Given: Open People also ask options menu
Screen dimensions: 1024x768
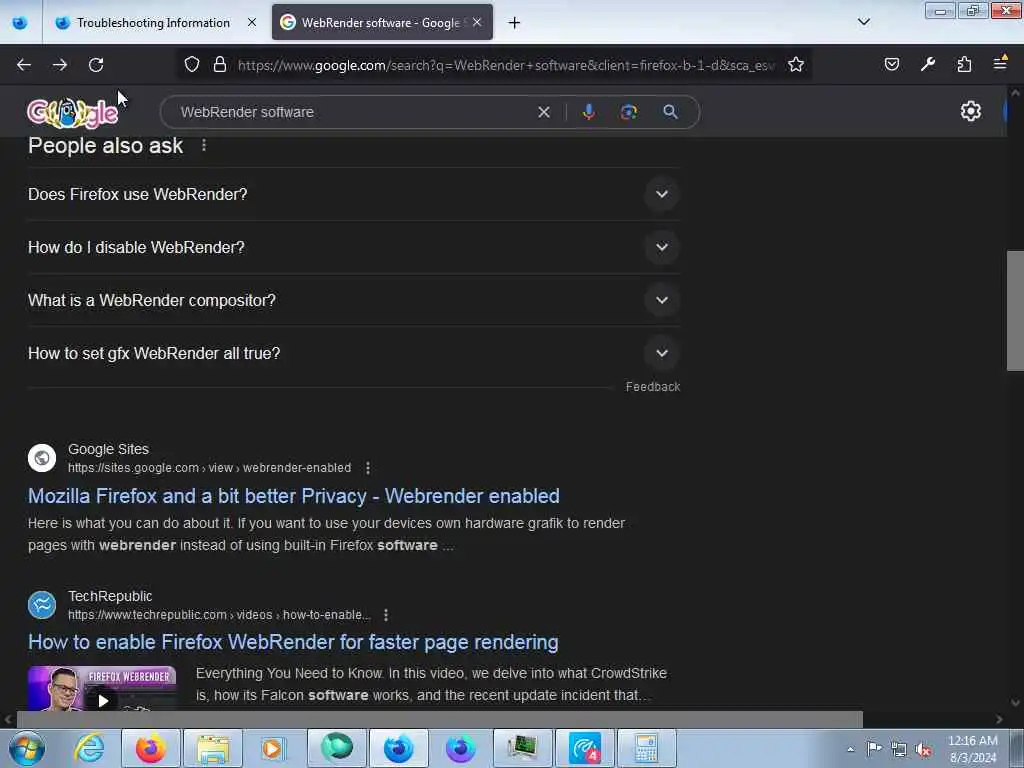Looking at the screenshot, I should point(204,145).
